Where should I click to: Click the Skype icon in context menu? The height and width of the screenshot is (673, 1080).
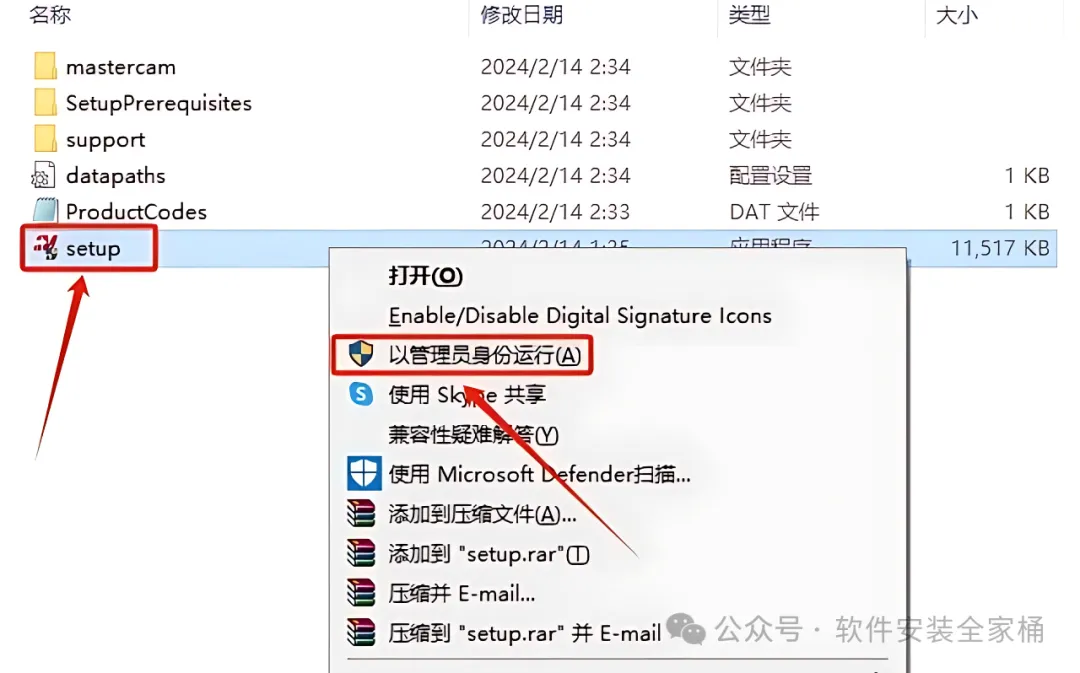(361, 394)
